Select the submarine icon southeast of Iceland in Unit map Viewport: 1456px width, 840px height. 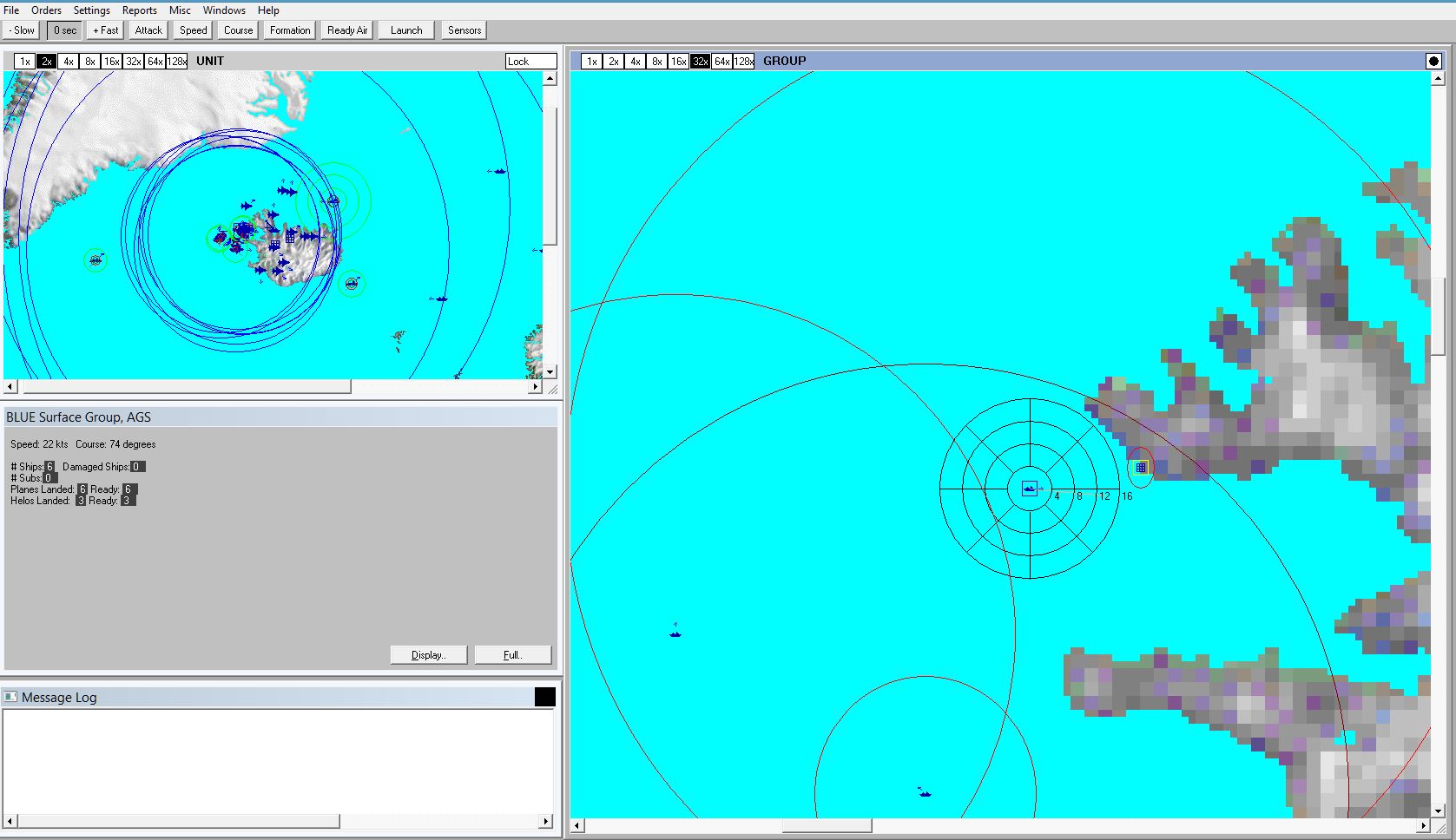351,283
